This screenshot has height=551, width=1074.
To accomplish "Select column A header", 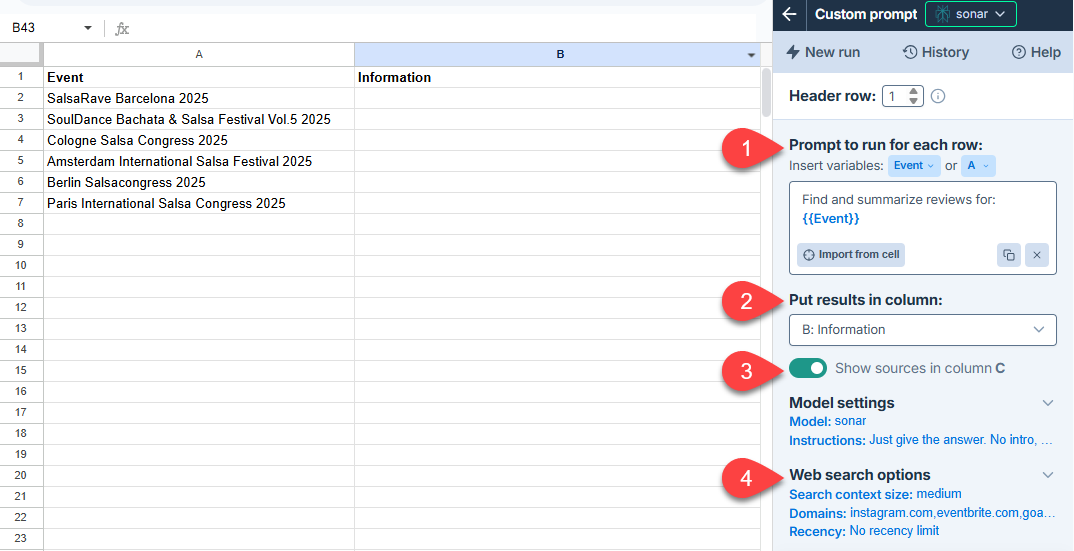I will [x=199, y=54].
